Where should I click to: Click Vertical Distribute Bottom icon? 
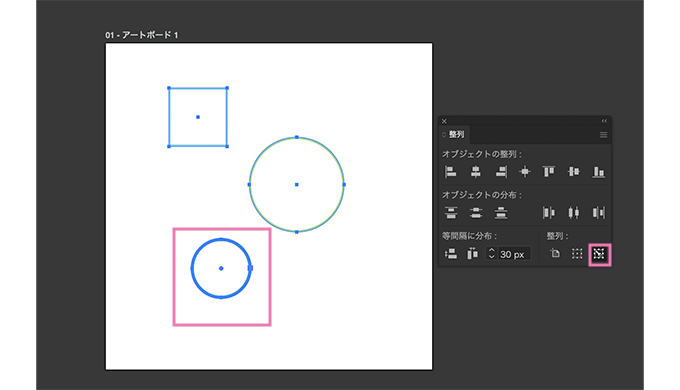(x=500, y=213)
